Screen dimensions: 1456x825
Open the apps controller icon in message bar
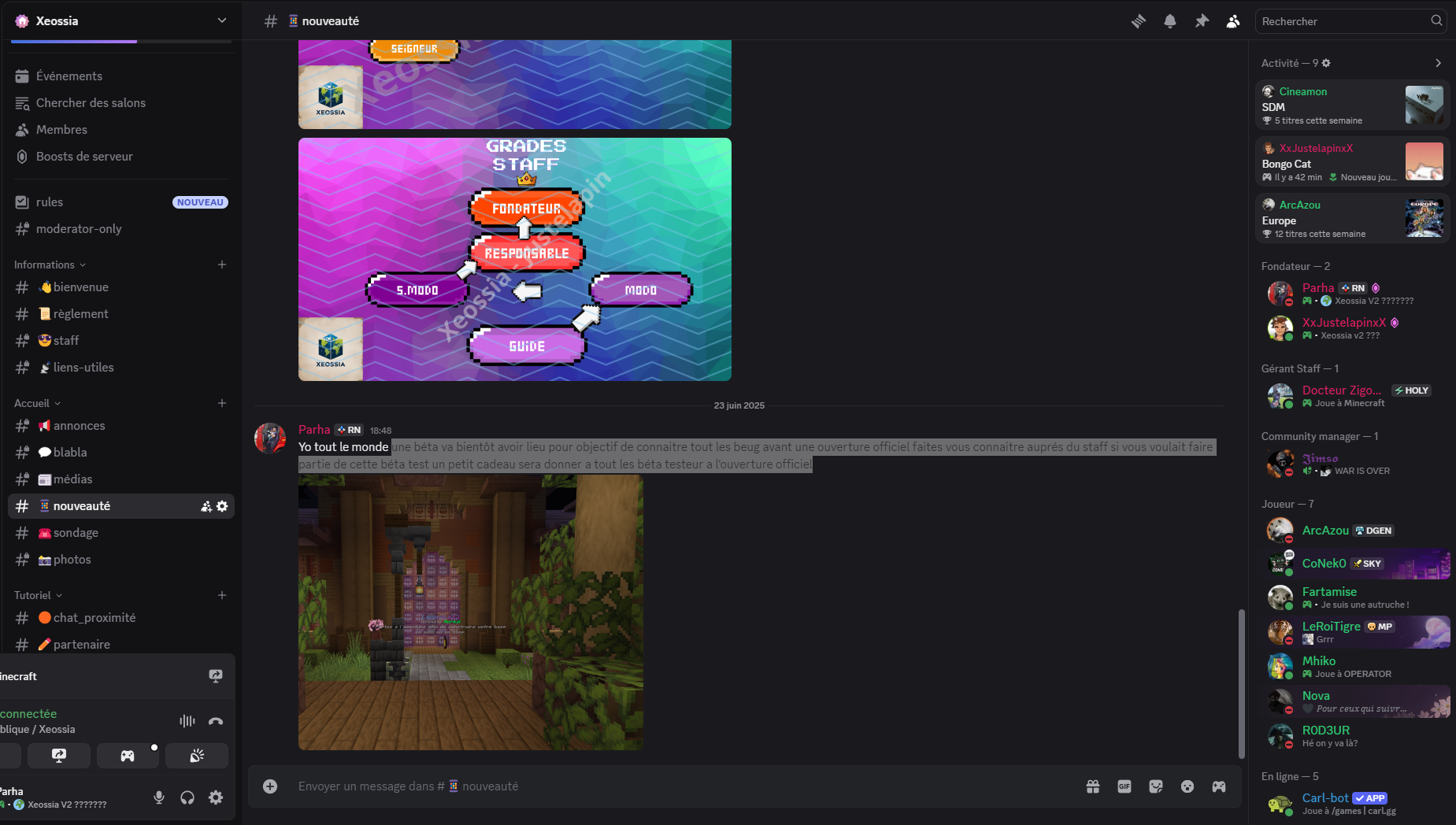(1219, 786)
